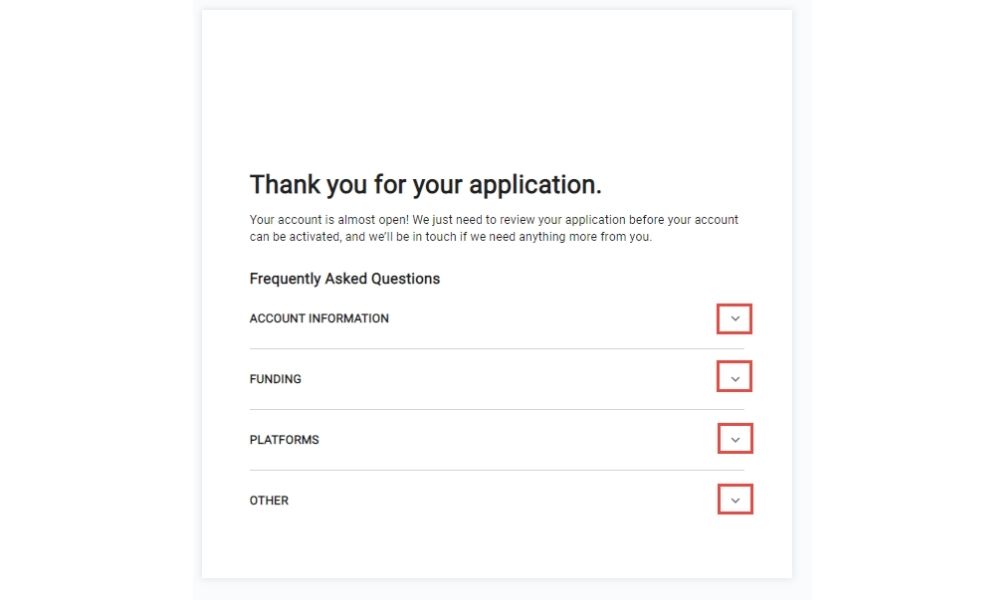Click the word 'Questions' in the FAQ heading
1000x600 pixels.
tap(405, 279)
